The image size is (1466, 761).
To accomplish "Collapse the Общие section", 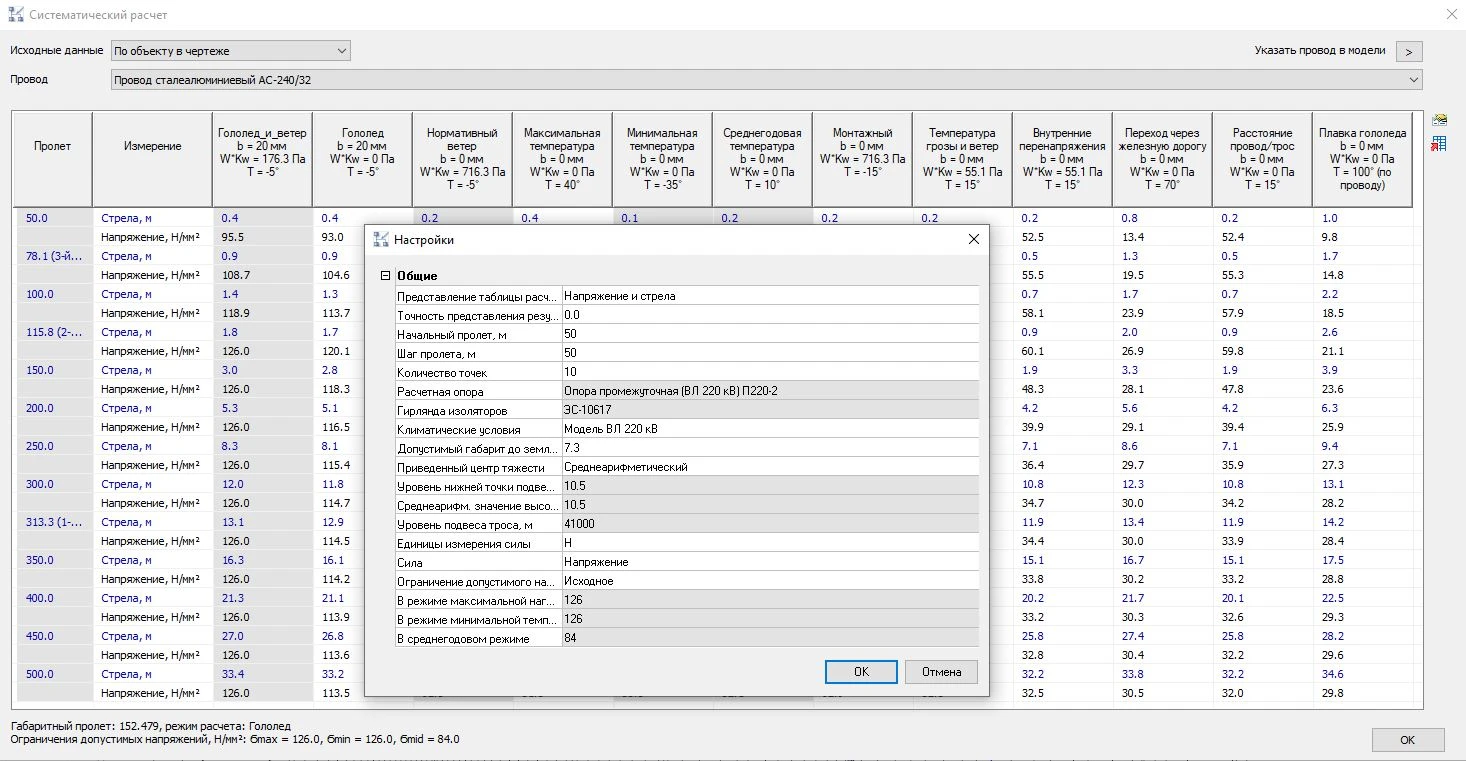I will 385,276.
